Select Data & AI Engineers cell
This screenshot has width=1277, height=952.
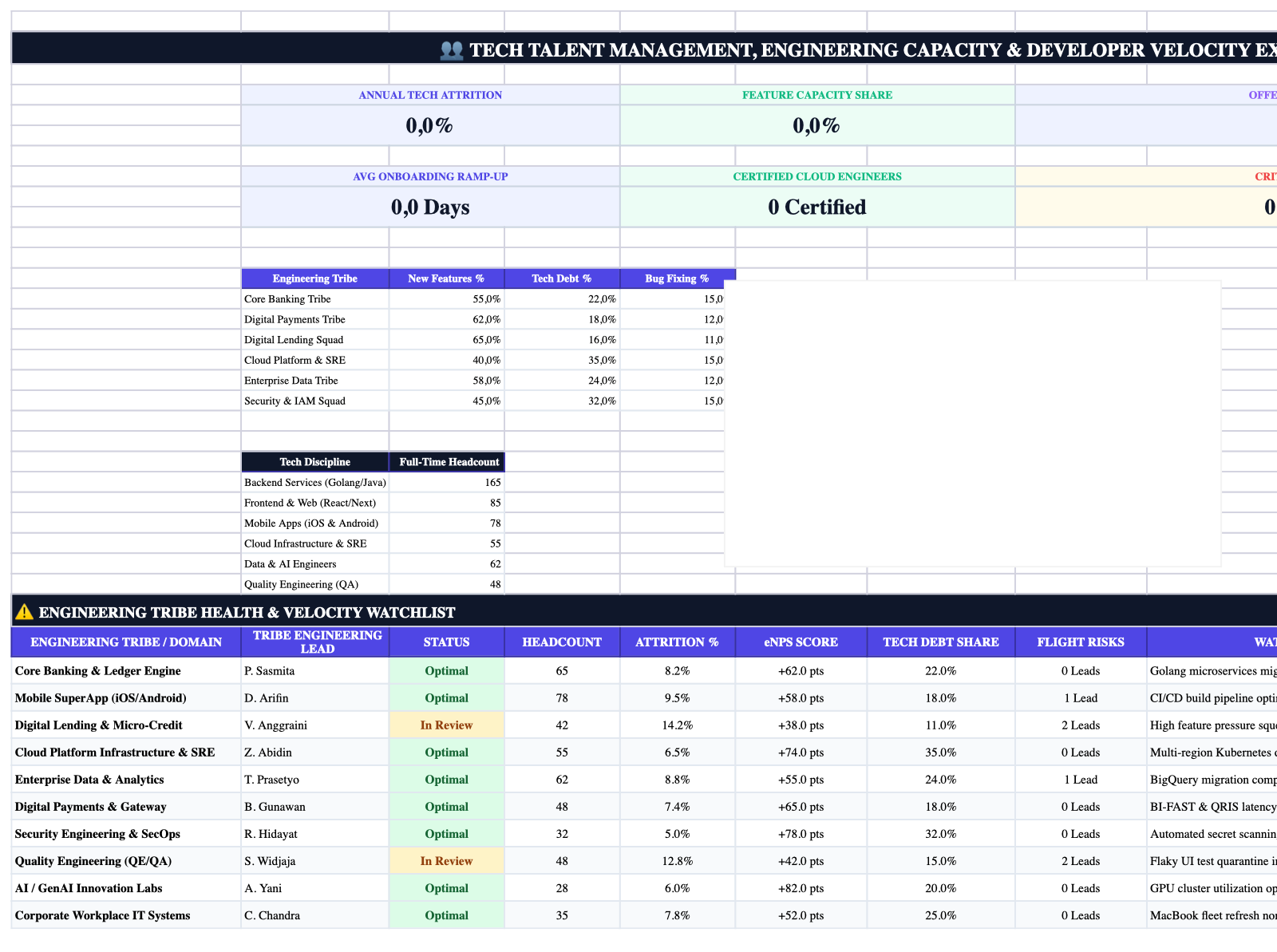[x=315, y=564]
